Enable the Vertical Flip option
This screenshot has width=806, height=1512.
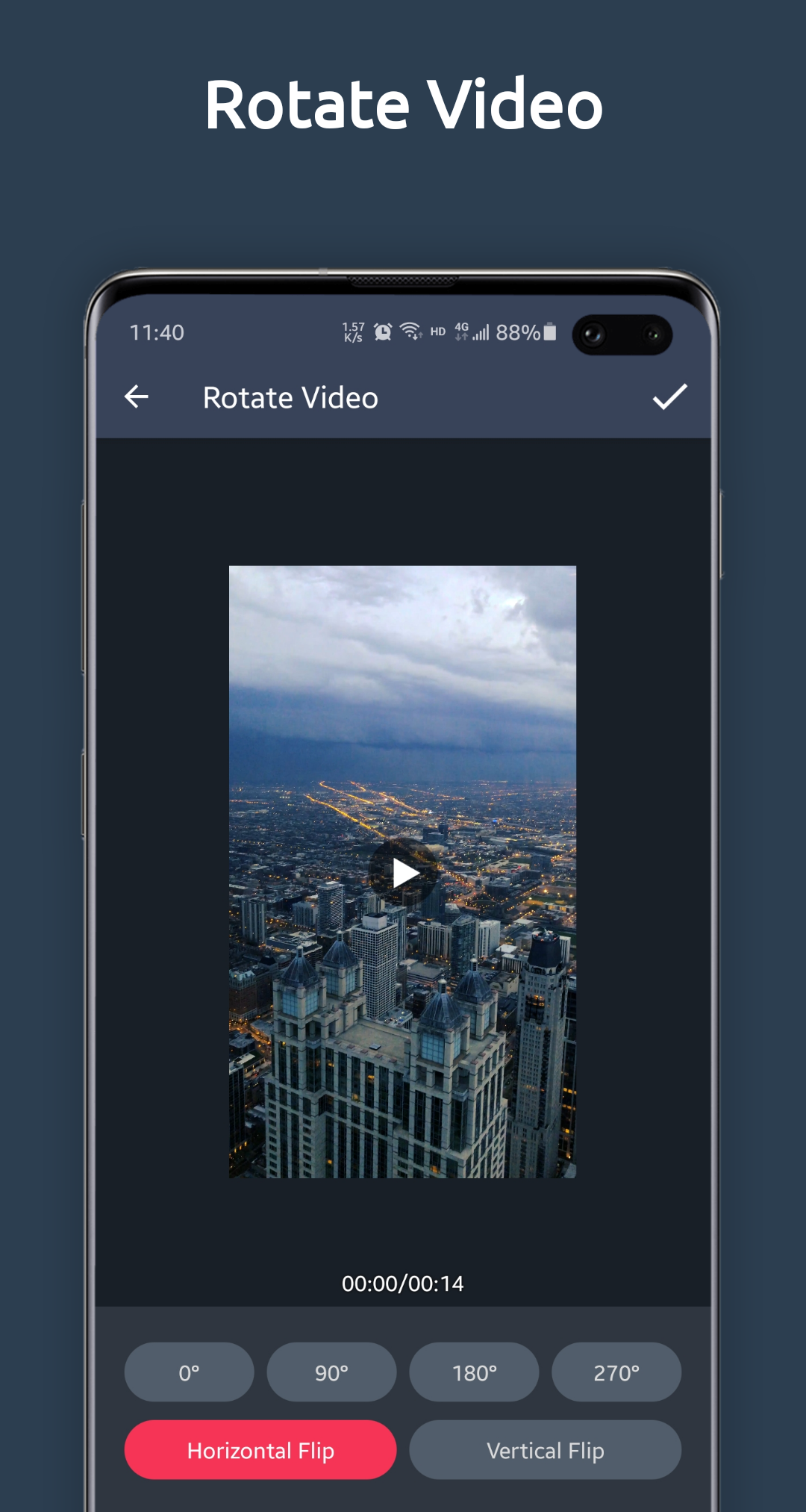click(x=546, y=1450)
